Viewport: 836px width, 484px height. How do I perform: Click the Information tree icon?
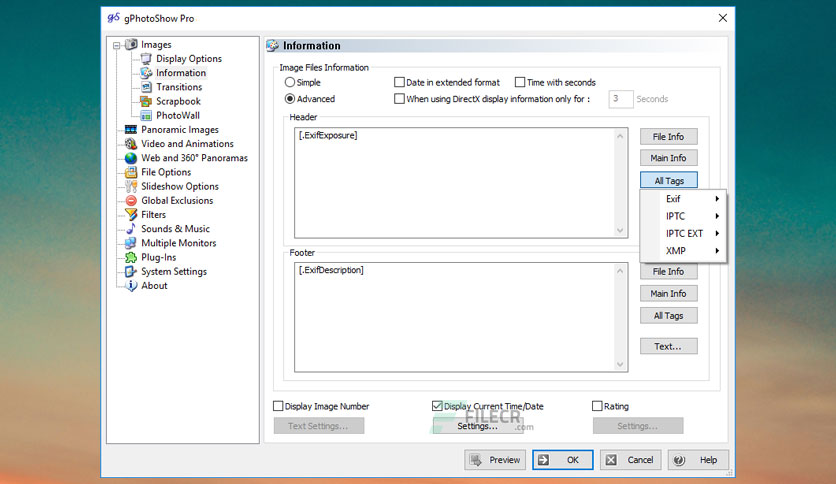[x=146, y=72]
